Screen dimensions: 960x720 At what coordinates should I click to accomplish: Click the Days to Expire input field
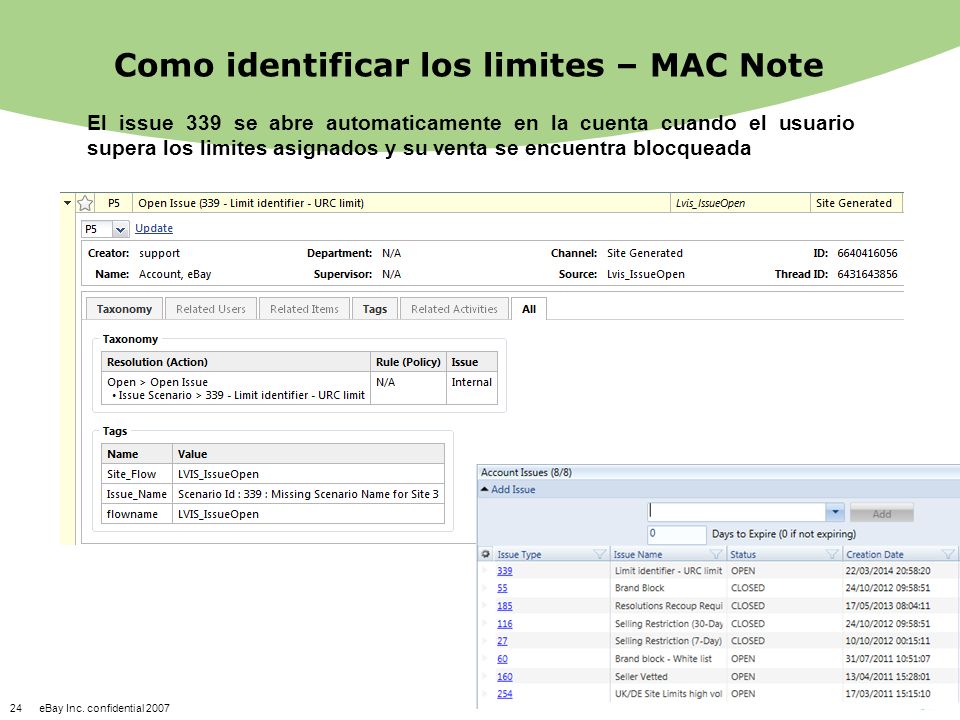pos(677,534)
